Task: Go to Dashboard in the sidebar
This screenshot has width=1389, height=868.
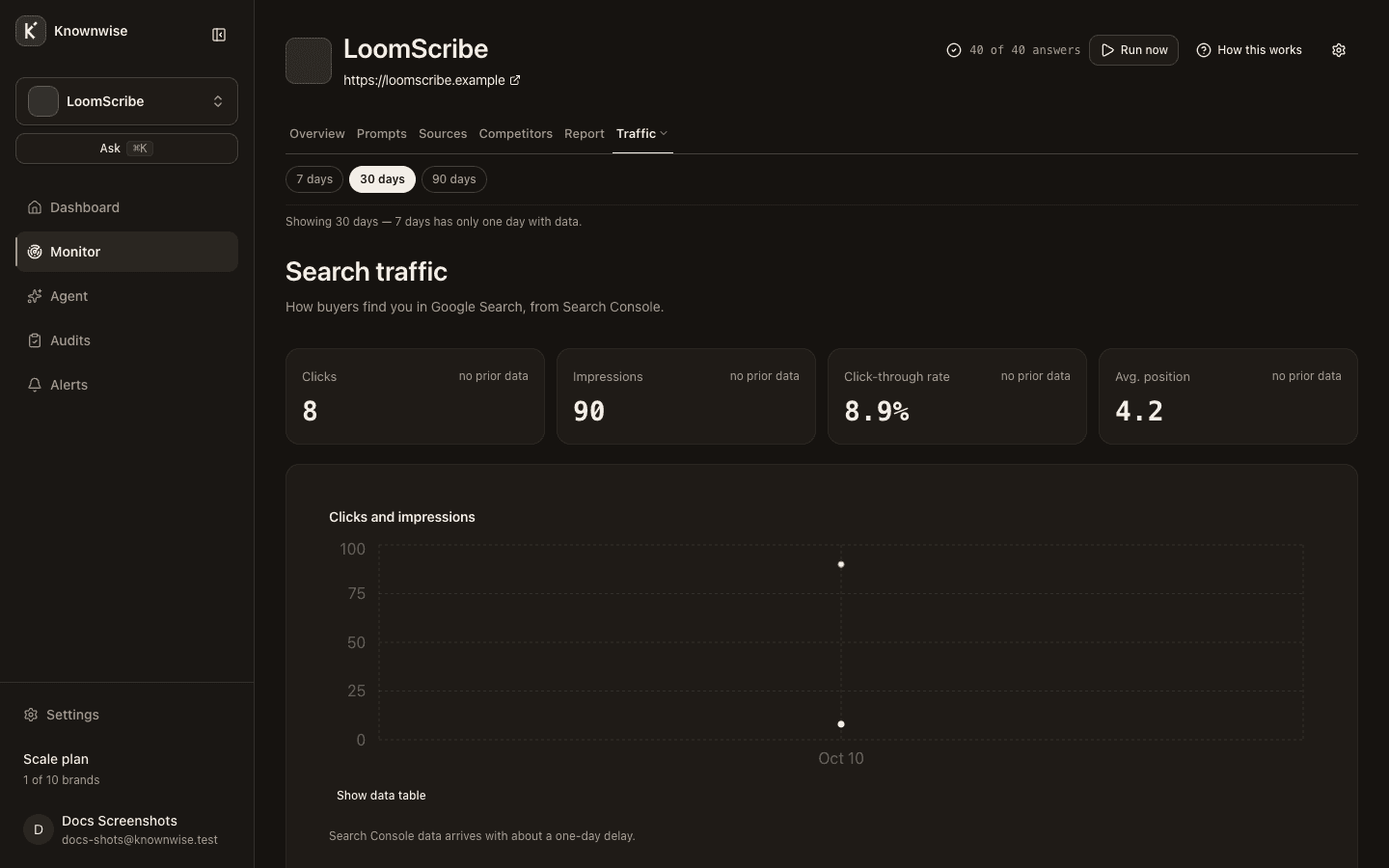Action: pyautogui.click(x=126, y=207)
